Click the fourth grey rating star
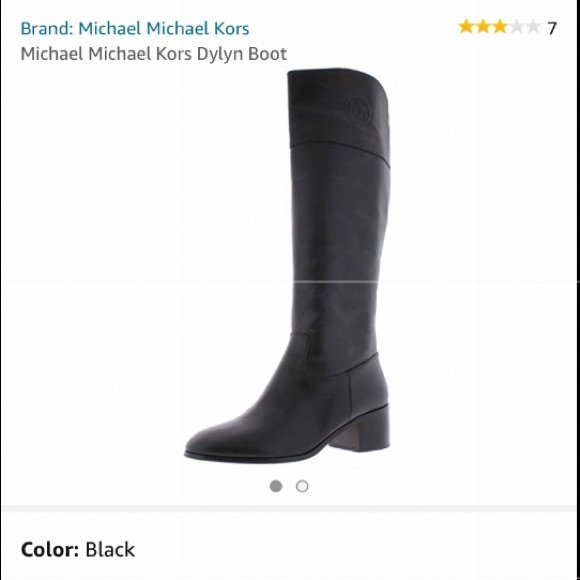The width and height of the screenshot is (580, 580). (516, 27)
